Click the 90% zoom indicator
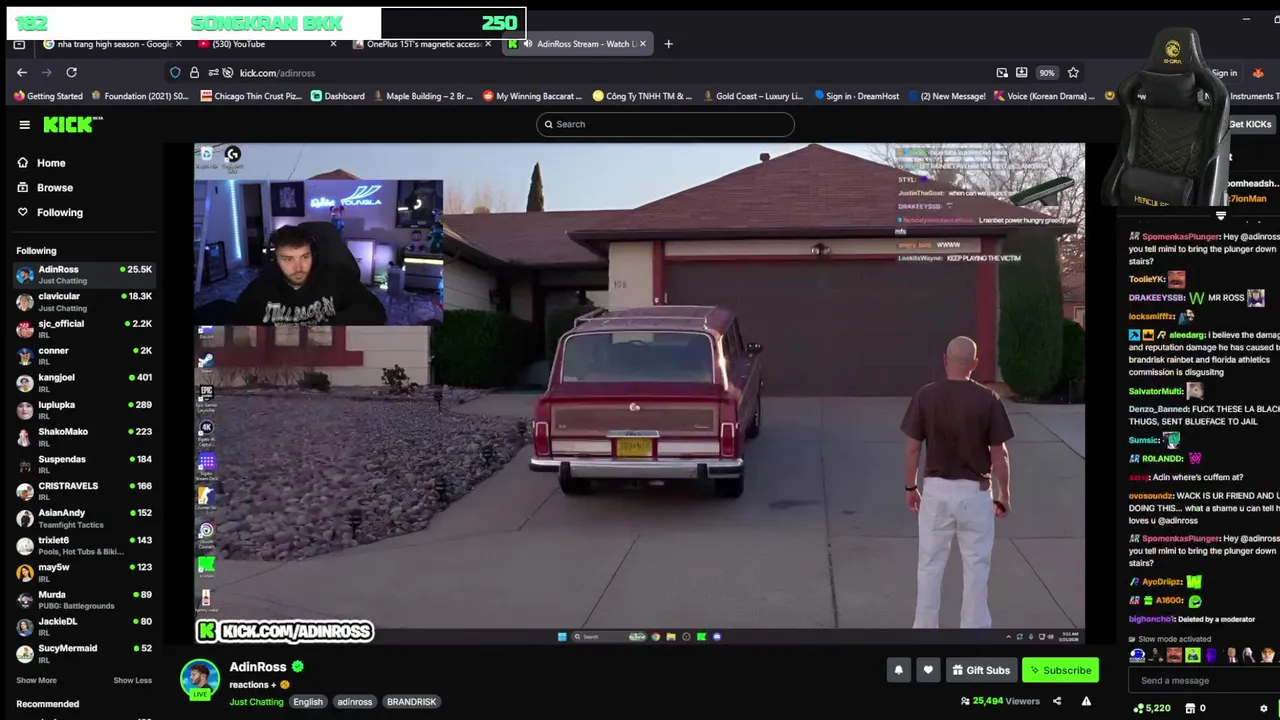 coord(1046,72)
